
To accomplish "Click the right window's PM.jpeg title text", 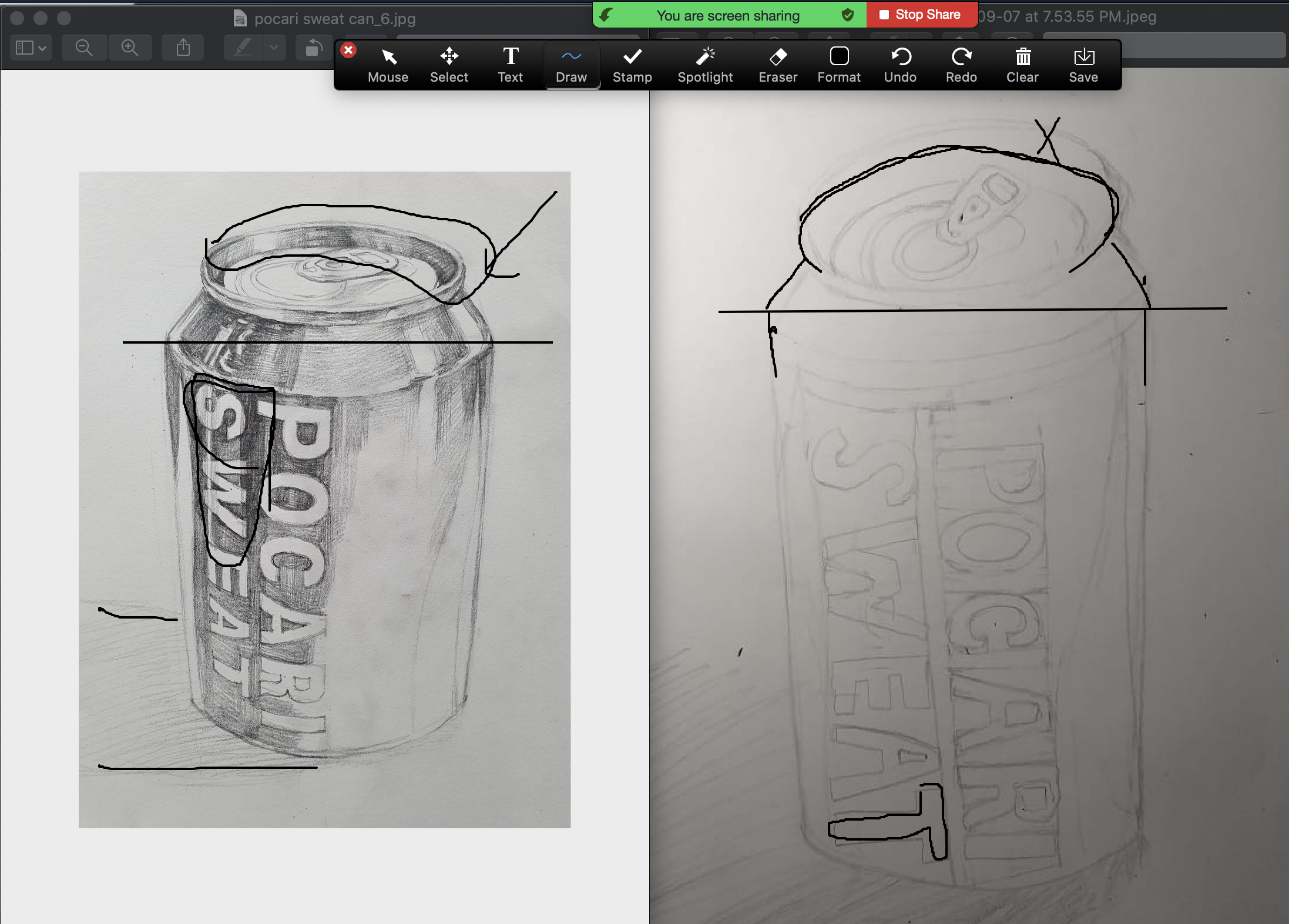I will tap(1067, 16).
